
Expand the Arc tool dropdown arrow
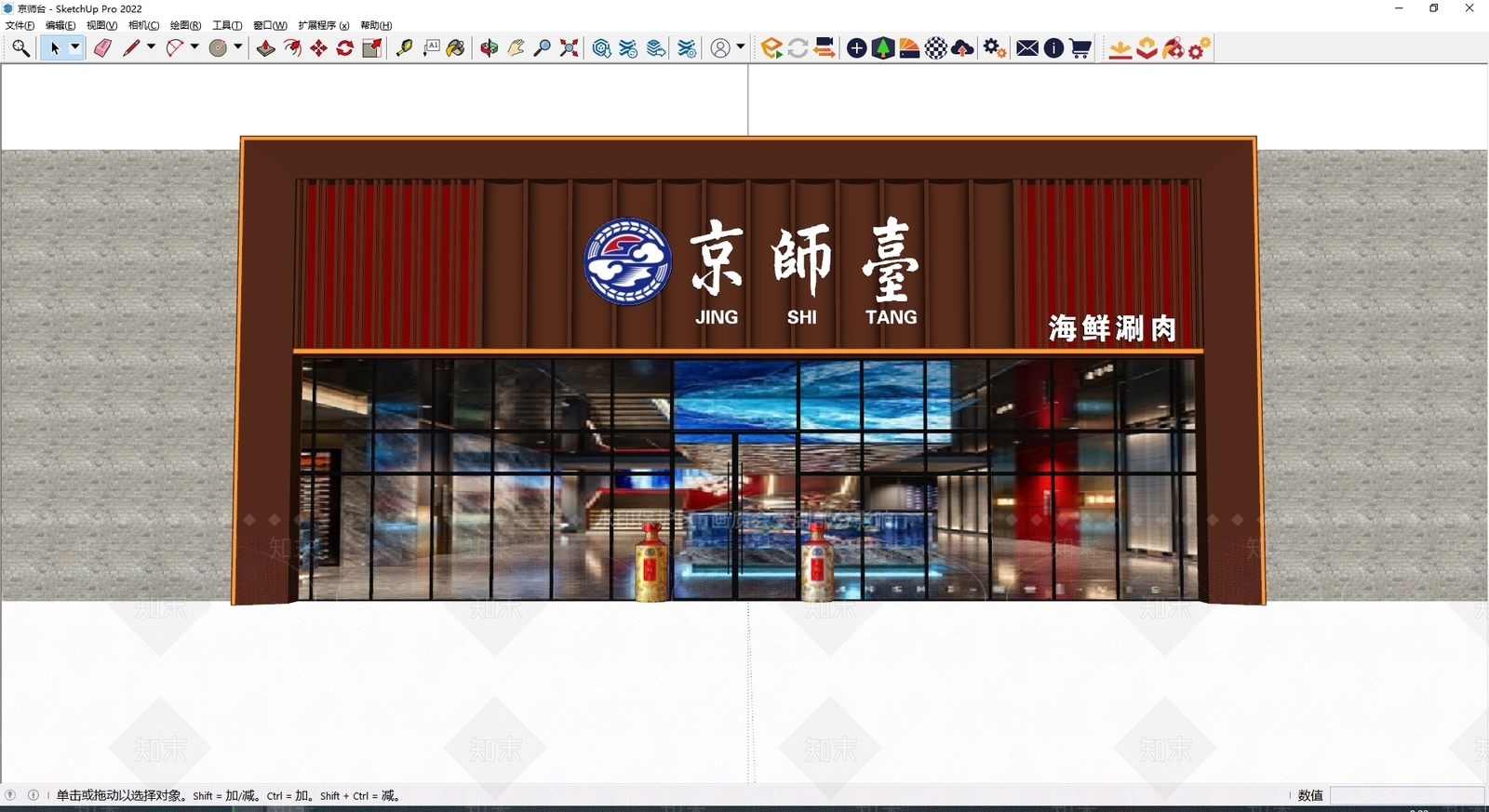tap(195, 47)
